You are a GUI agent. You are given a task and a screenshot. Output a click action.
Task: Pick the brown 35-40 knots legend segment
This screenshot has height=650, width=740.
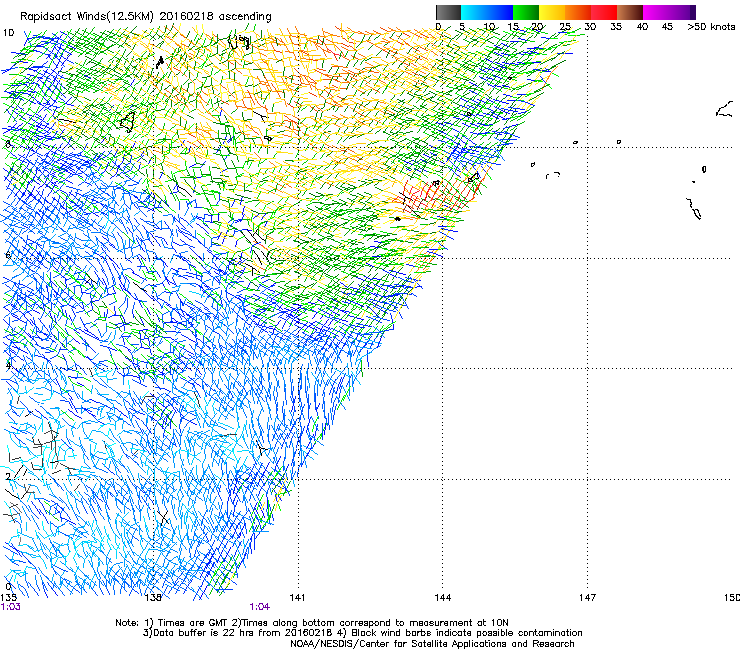click(630, 12)
